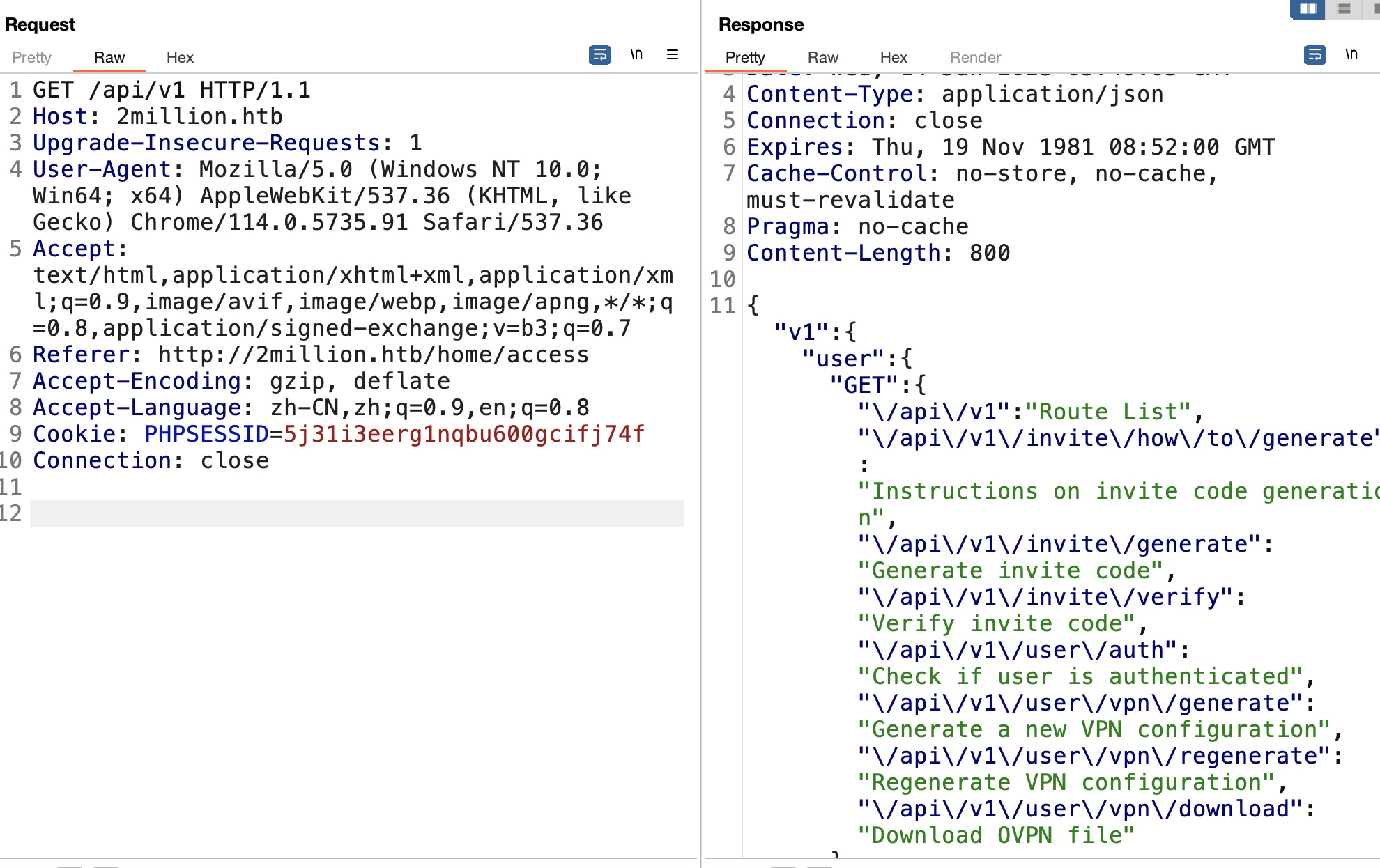Open Request Hex tab
Viewport: 1380px width, 868px height.
(180, 57)
